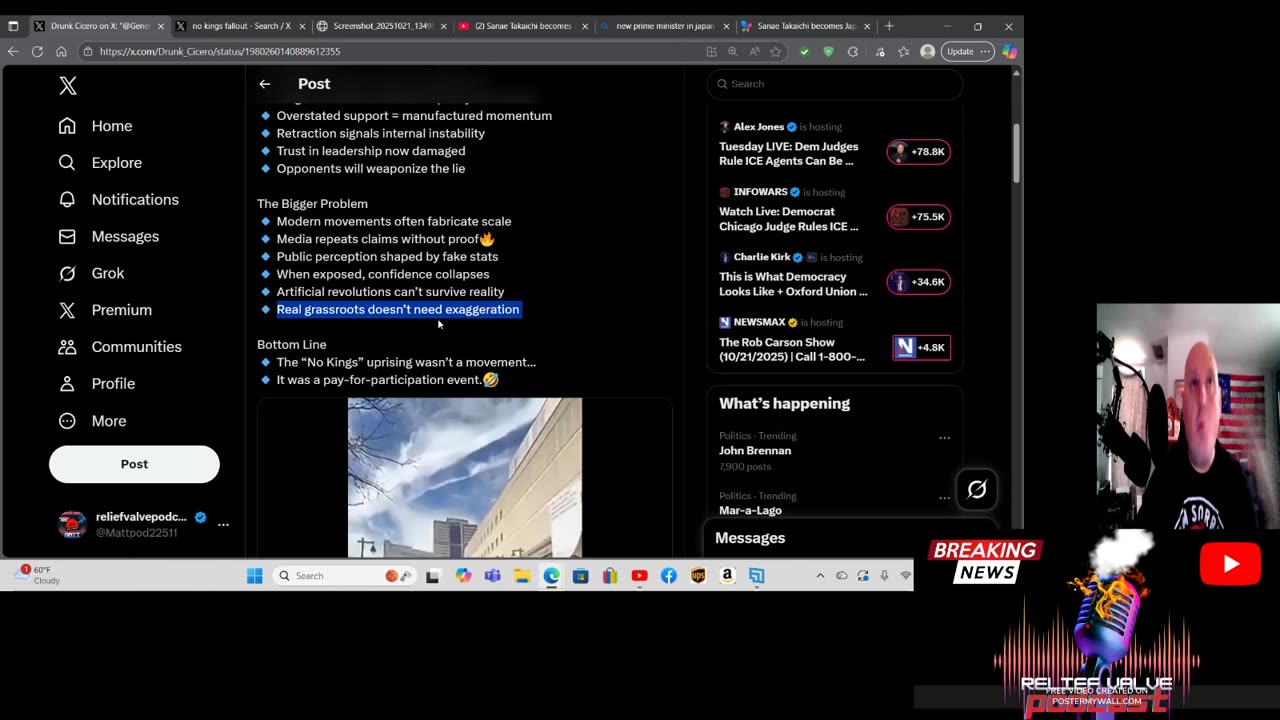Go to browser home page
The height and width of the screenshot is (720, 1280).
[x=61, y=51]
